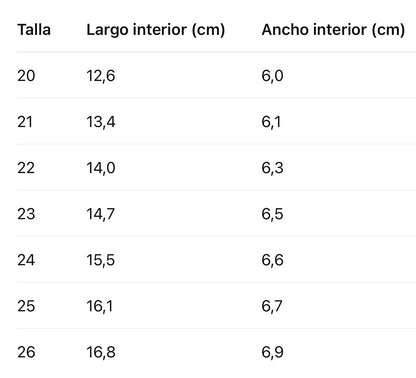Click the 14,0 length value
Image resolution: width=416 pixels, height=378 pixels.
(101, 168)
